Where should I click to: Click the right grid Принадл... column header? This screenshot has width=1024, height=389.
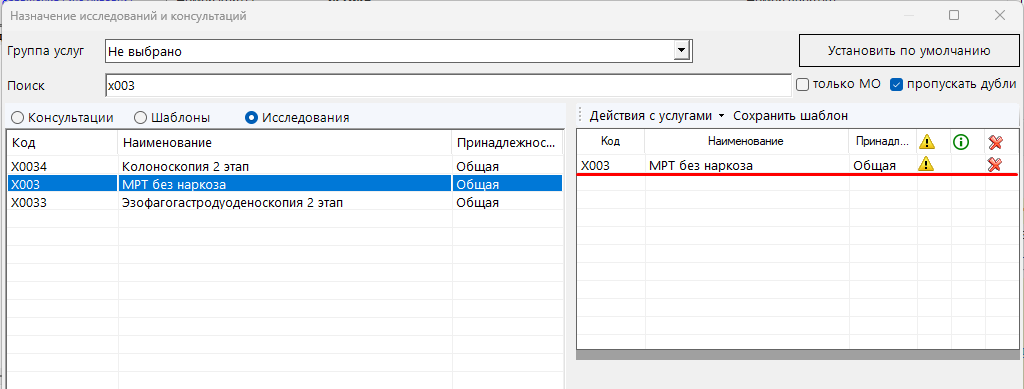pos(883,142)
